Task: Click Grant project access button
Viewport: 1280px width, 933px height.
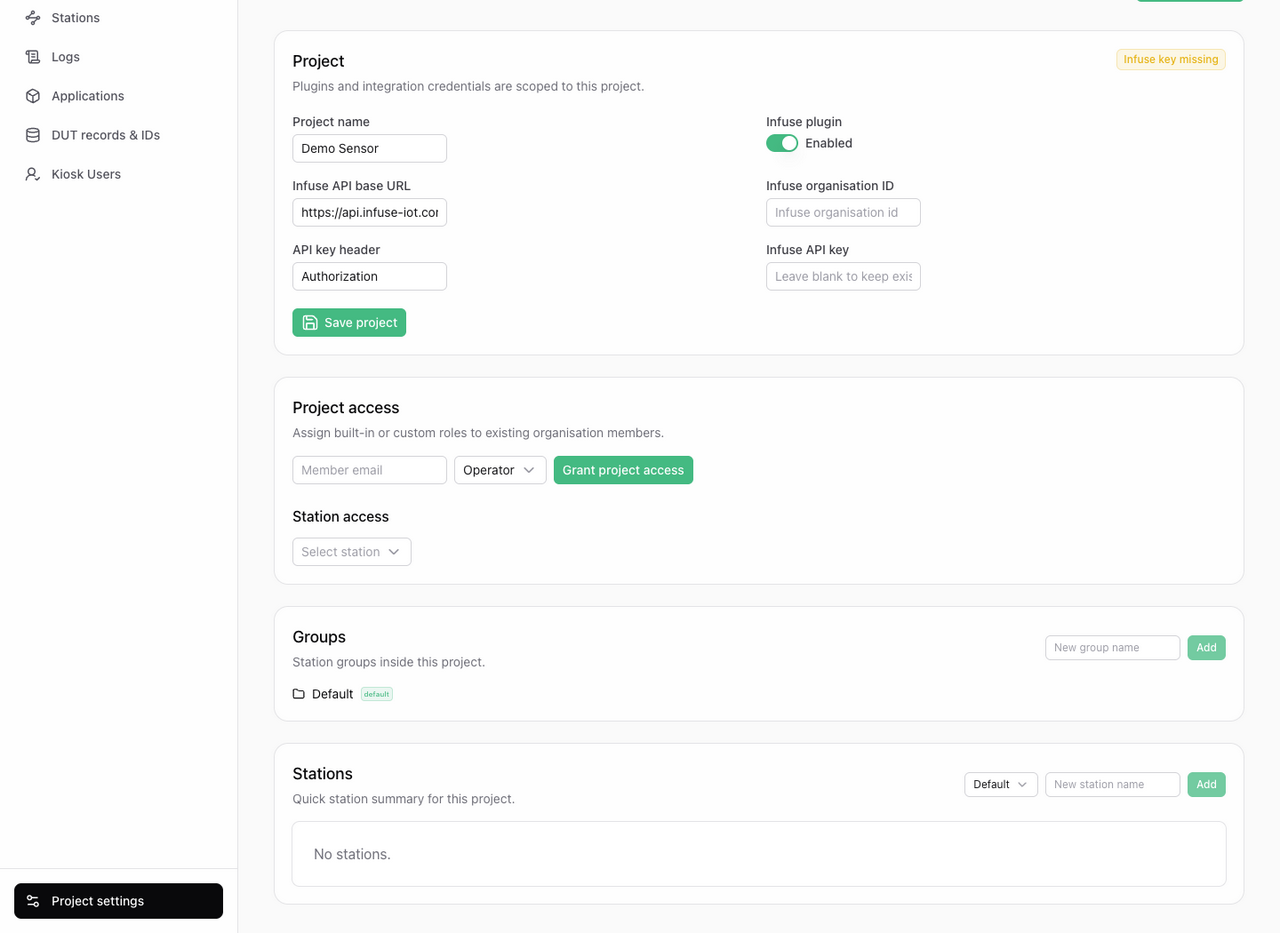Action: coord(623,470)
